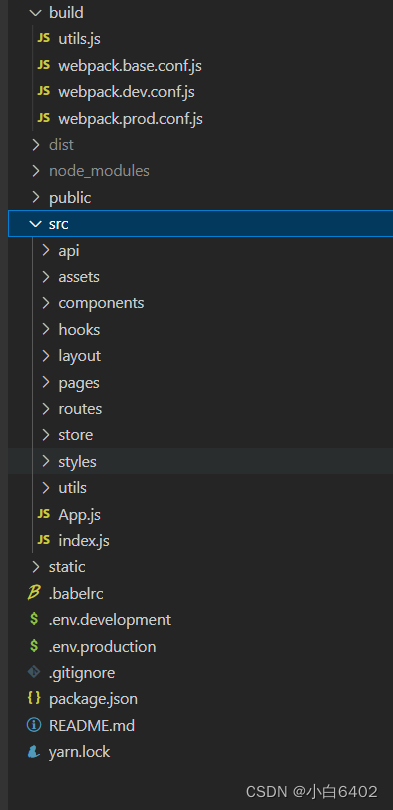393x810 pixels.
Task: Collapse the build folder chevron
Action: coord(35,13)
